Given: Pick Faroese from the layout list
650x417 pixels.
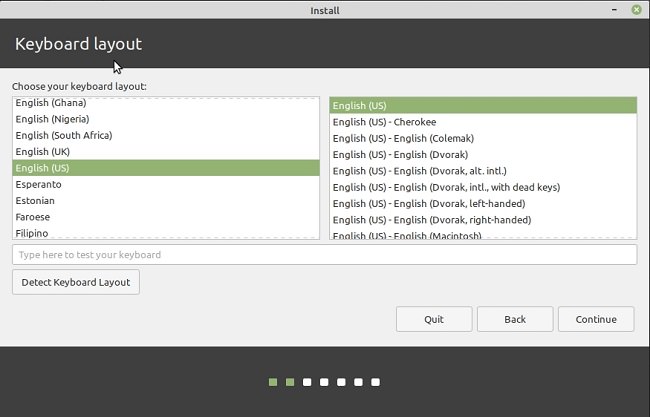Looking at the screenshot, I should (x=166, y=217).
